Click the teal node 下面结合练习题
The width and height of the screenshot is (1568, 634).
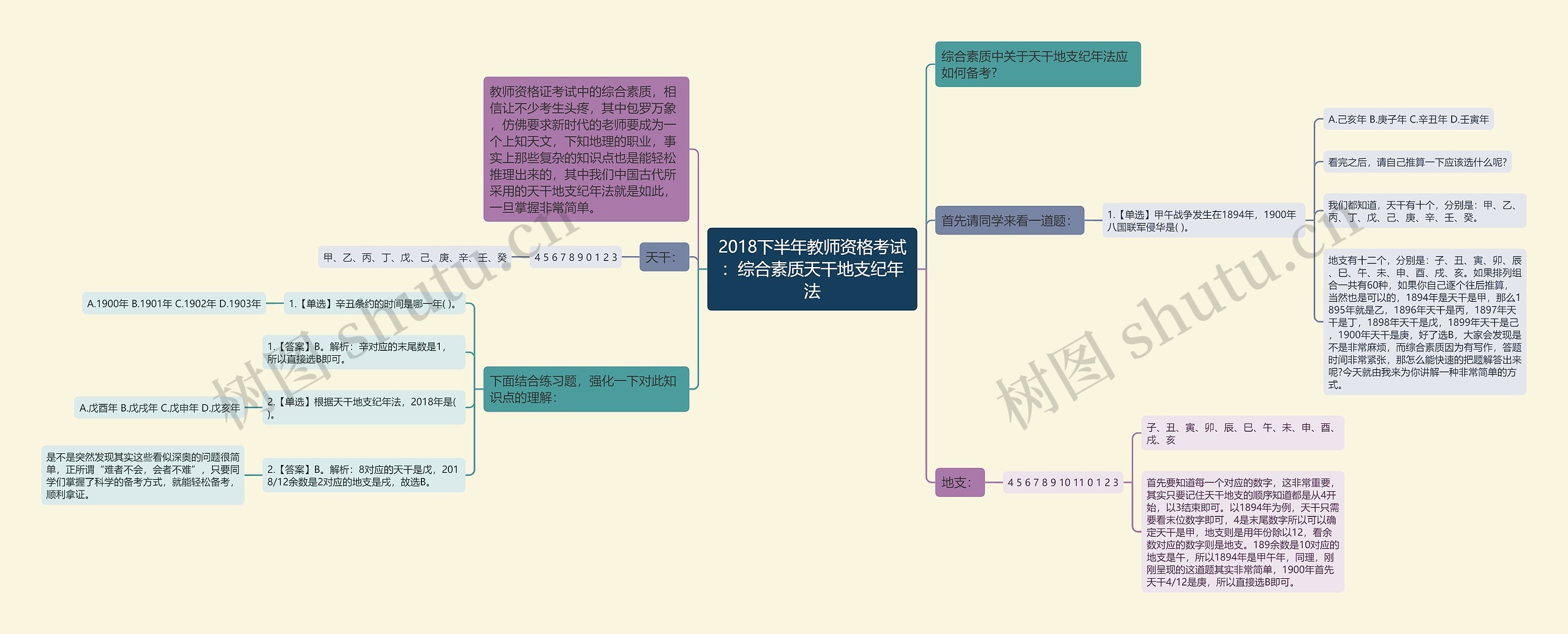(x=586, y=389)
